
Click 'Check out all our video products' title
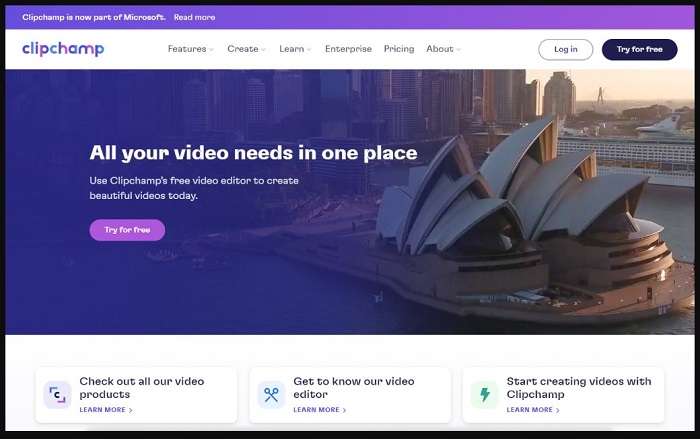142,388
